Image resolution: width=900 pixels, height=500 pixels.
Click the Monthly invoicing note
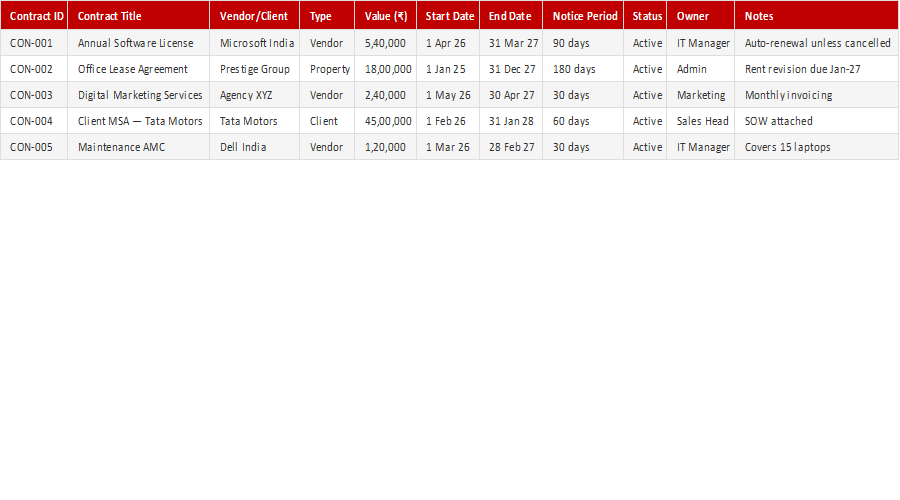point(816,95)
